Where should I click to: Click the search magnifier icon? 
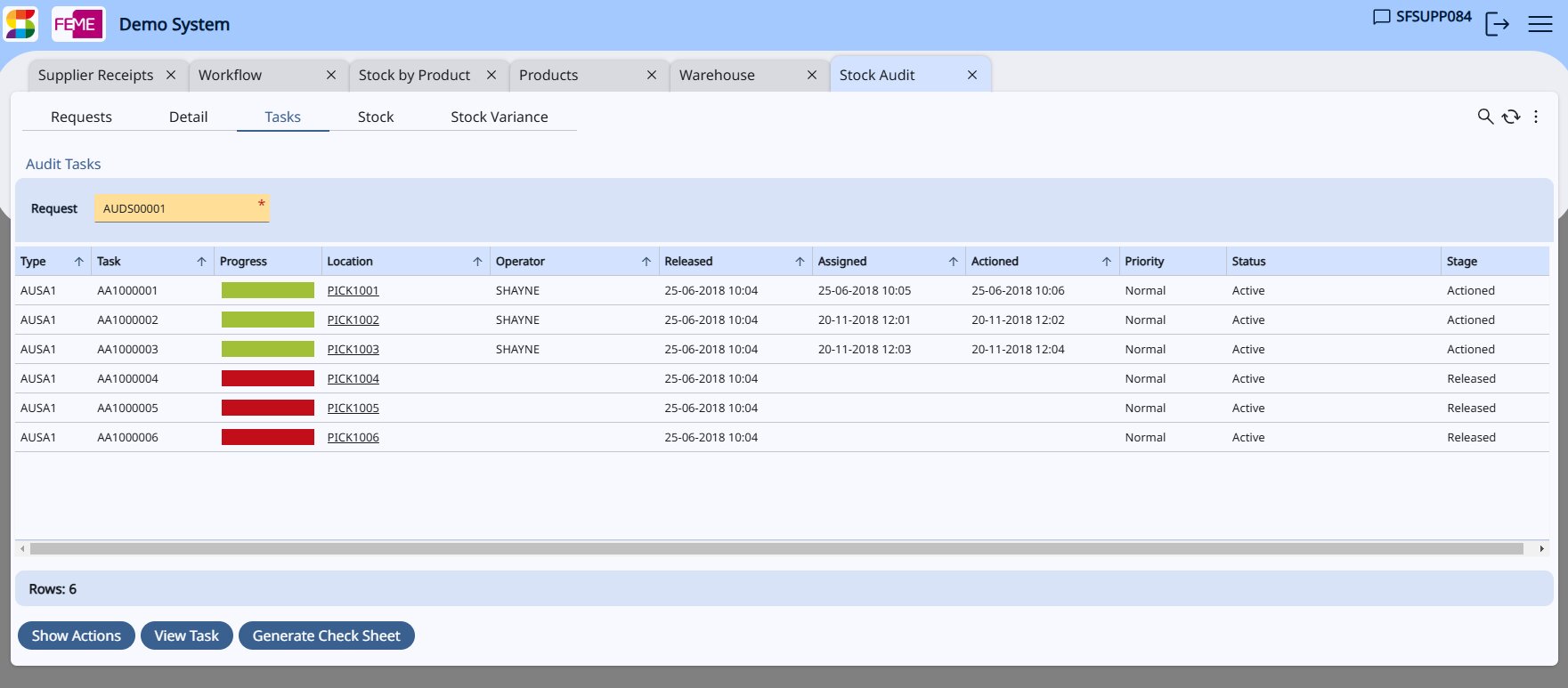pos(1484,117)
